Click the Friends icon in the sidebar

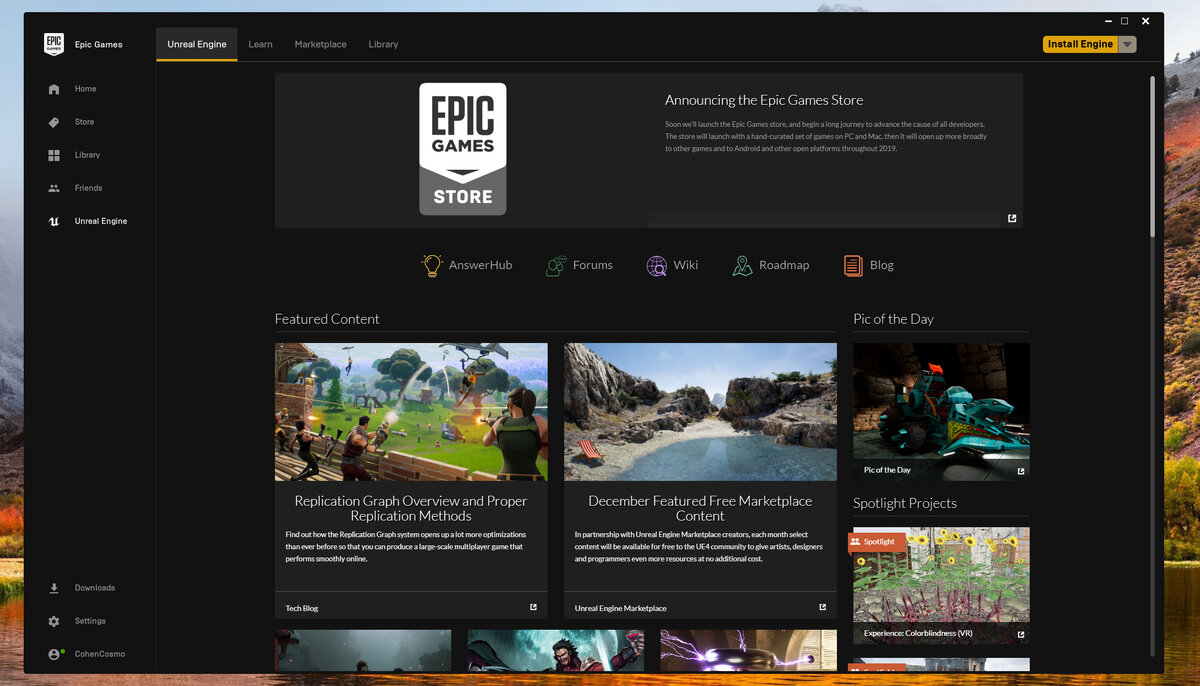(x=52, y=188)
